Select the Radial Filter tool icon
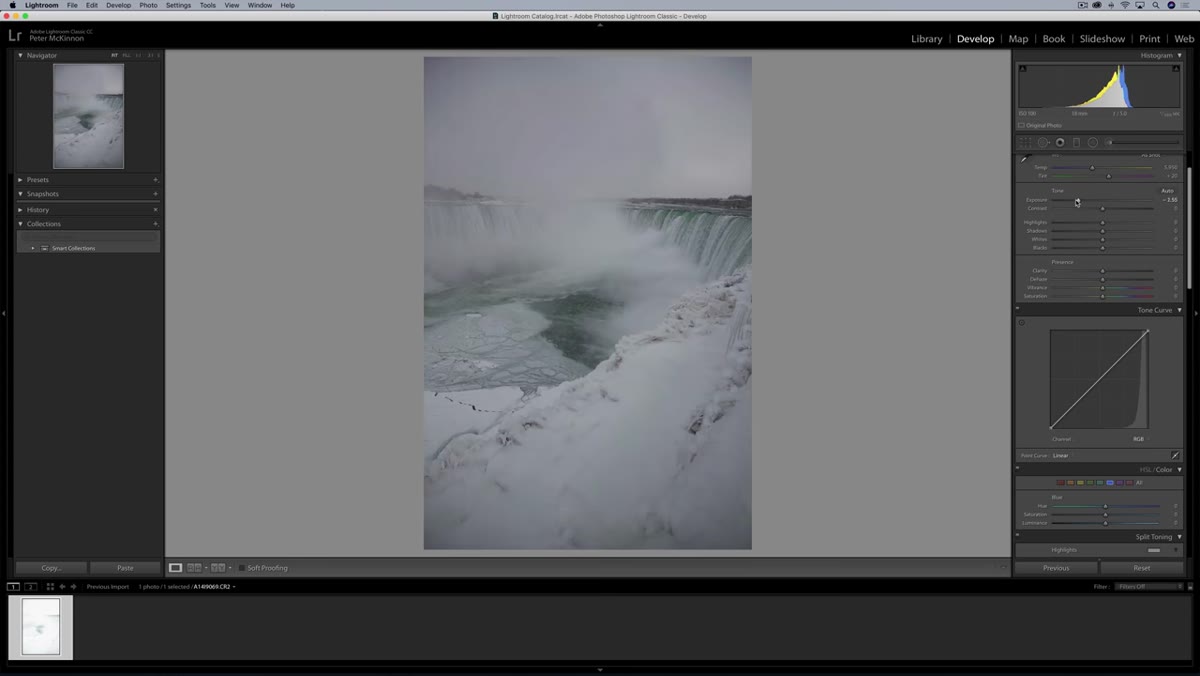Viewport: 1200px width, 676px height. [x=1093, y=142]
